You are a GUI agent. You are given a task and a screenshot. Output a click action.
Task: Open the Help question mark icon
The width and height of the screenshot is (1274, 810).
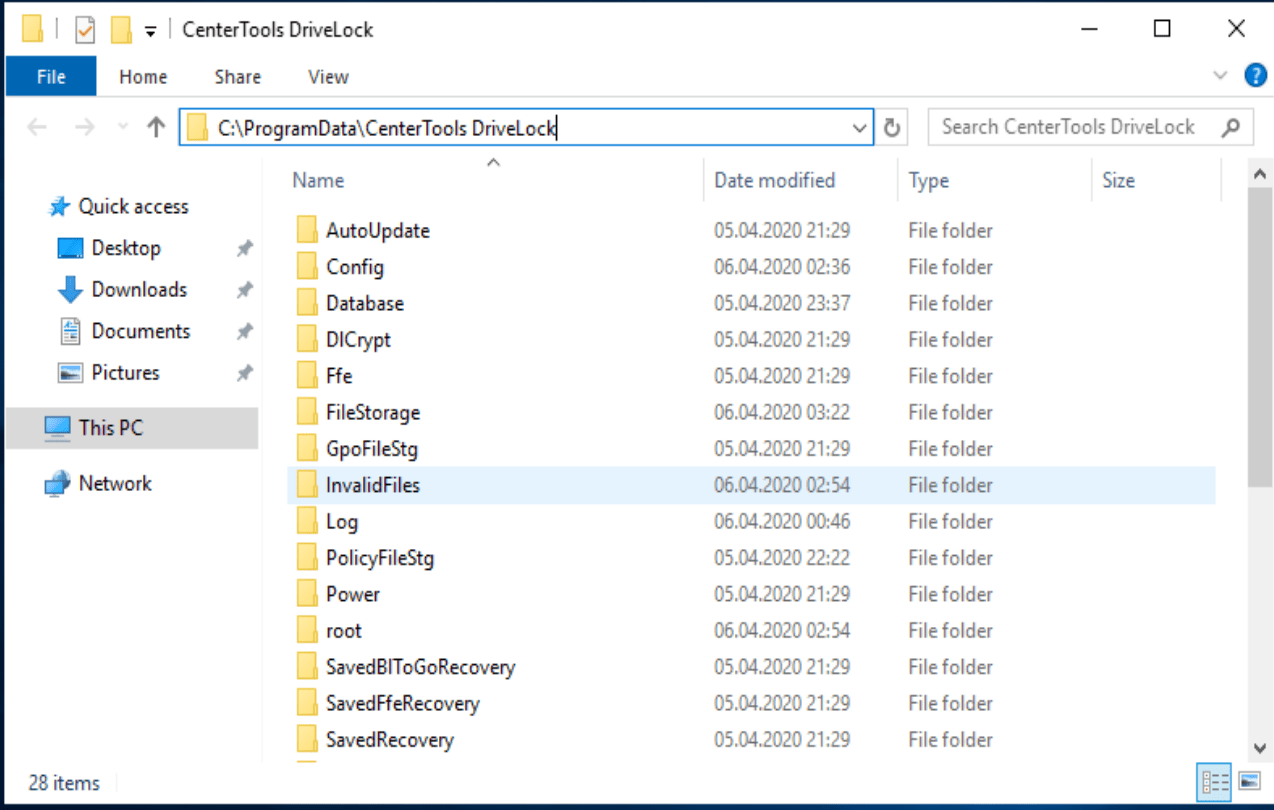coord(1255,76)
